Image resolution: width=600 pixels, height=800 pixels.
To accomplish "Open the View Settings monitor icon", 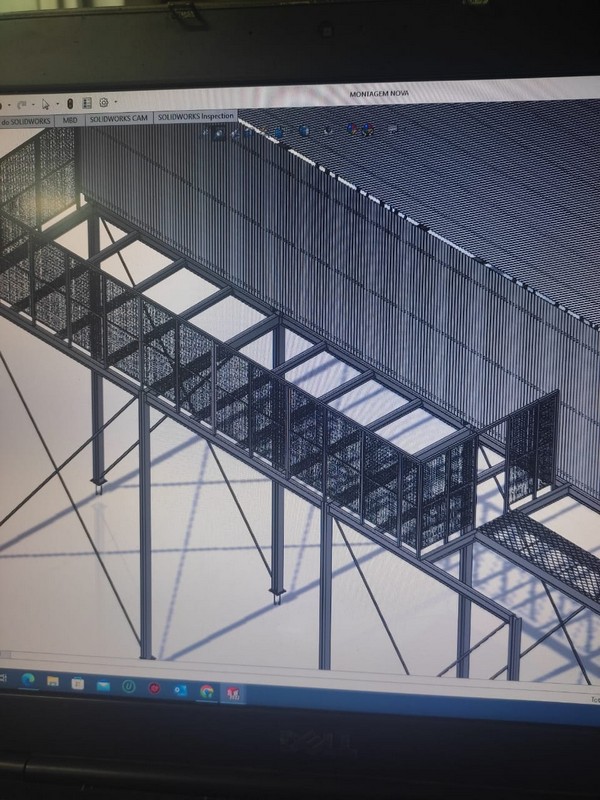I will pyautogui.click(x=392, y=129).
